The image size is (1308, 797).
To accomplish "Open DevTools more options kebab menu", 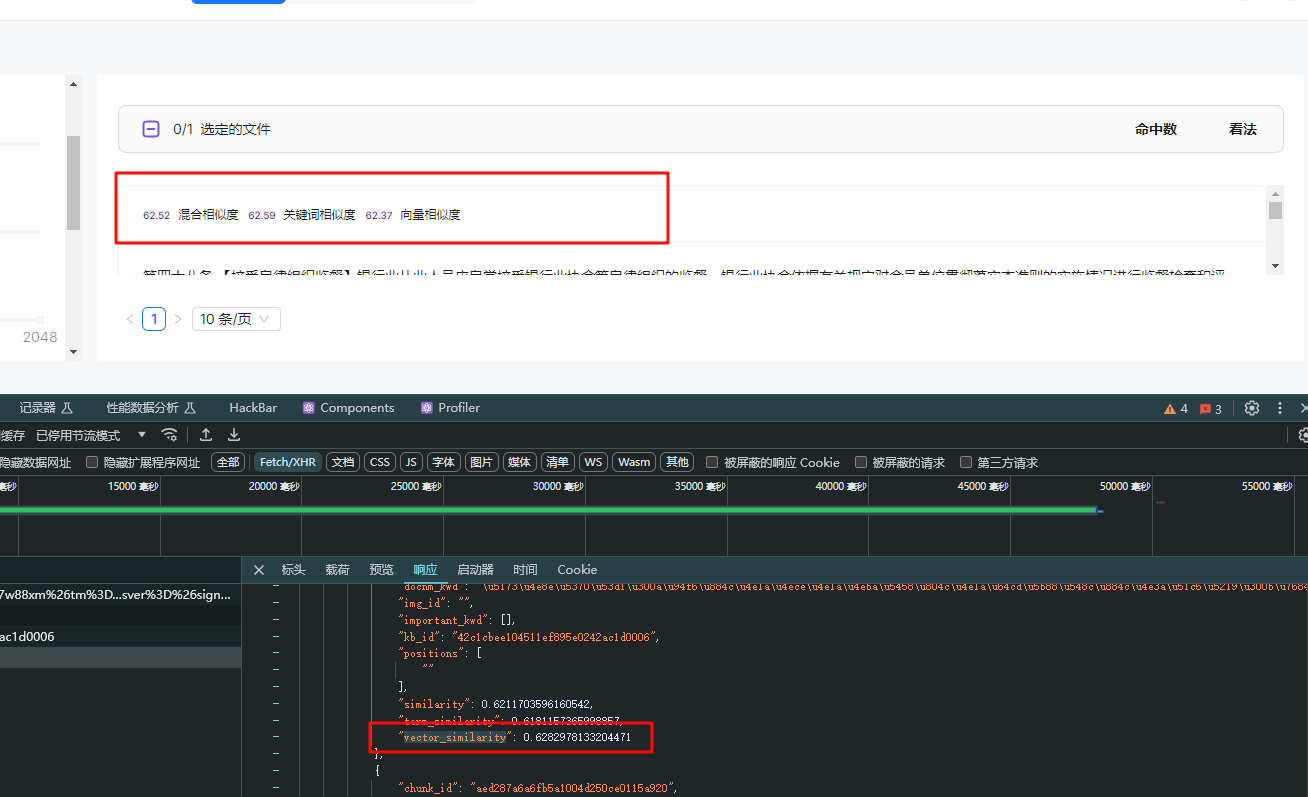I will click(1279, 408).
